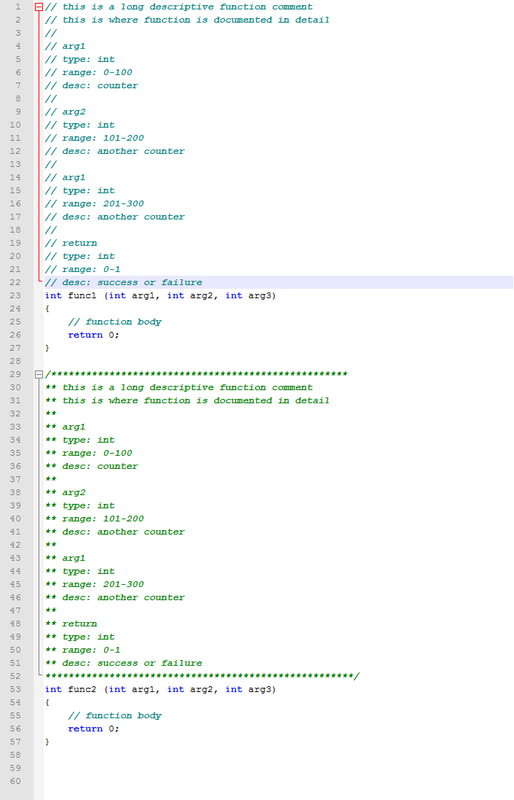The width and height of the screenshot is (514, 800).
Task: Click line number 23 in the margin
Action: pos(15,295)
